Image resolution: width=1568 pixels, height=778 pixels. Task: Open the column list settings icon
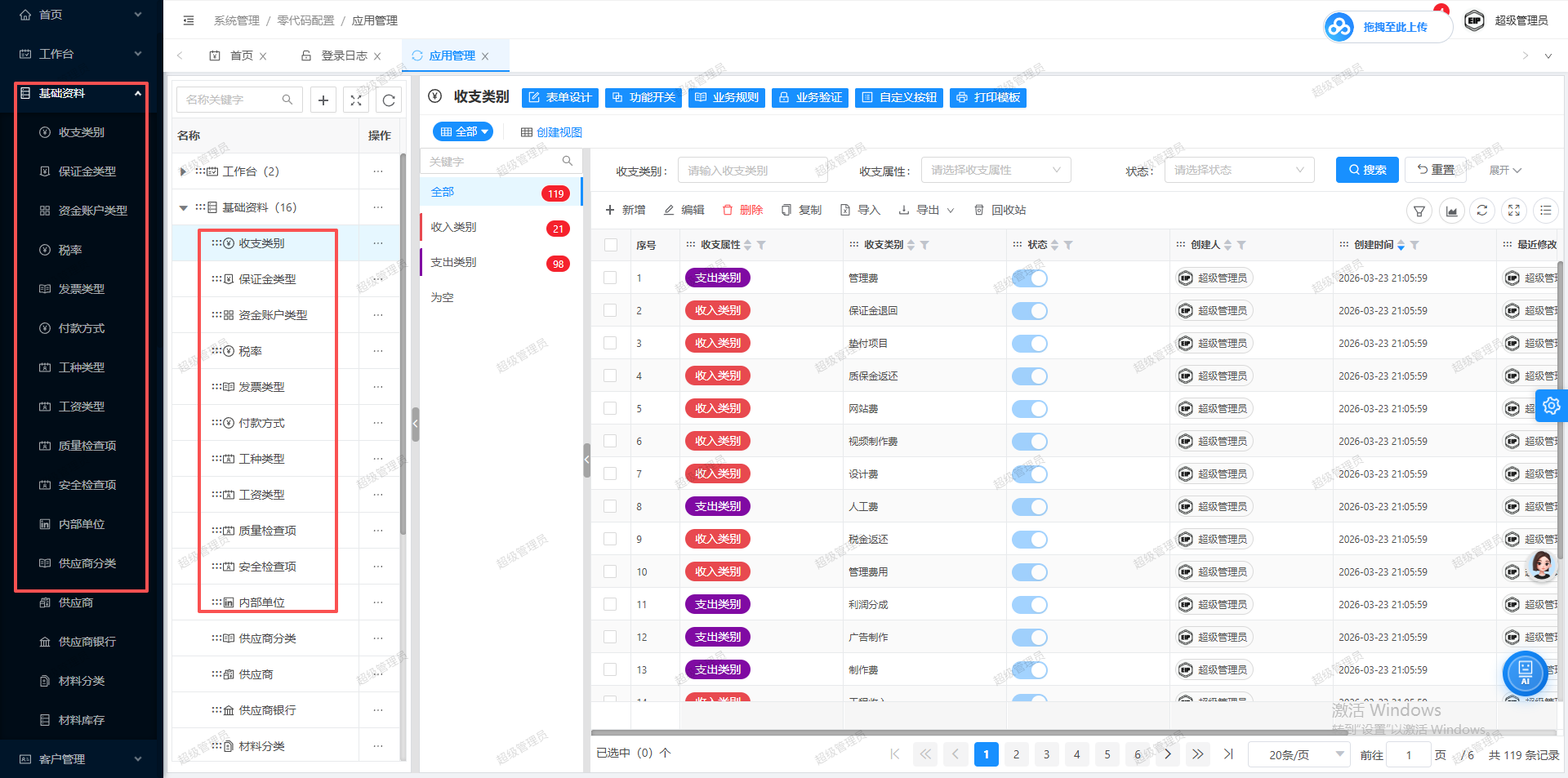[1546, 211]
